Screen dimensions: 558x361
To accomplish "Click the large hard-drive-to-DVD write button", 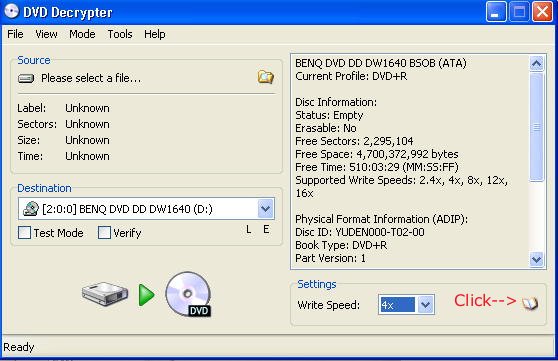I will [x=147, y=294].
